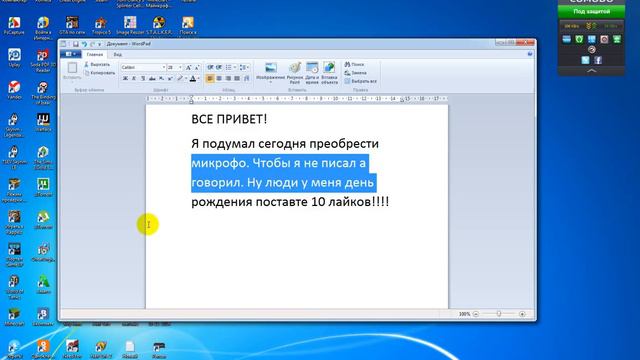Click the Facebook icon in Comodo widget
The width and height of the screenshot is (640, 360).
tap(598, 60)
